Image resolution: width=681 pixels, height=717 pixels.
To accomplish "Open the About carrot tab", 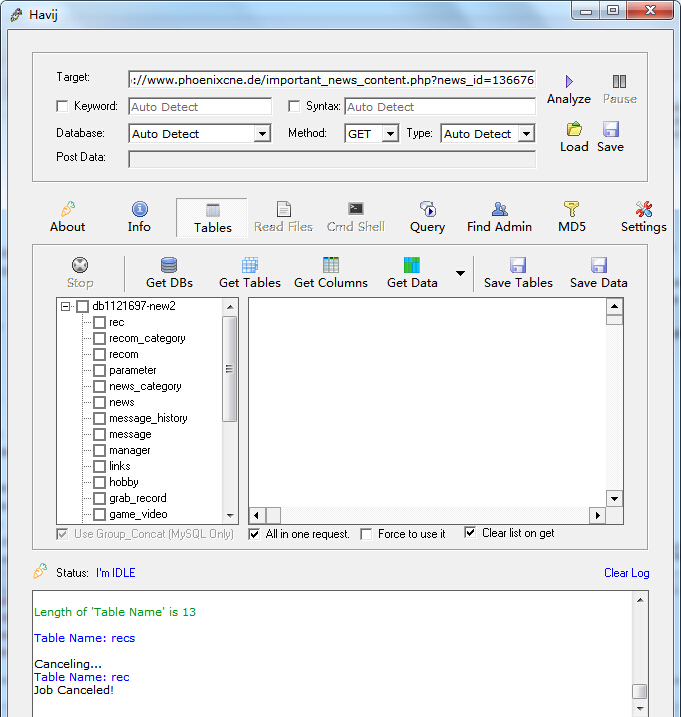I will point(68,218).
